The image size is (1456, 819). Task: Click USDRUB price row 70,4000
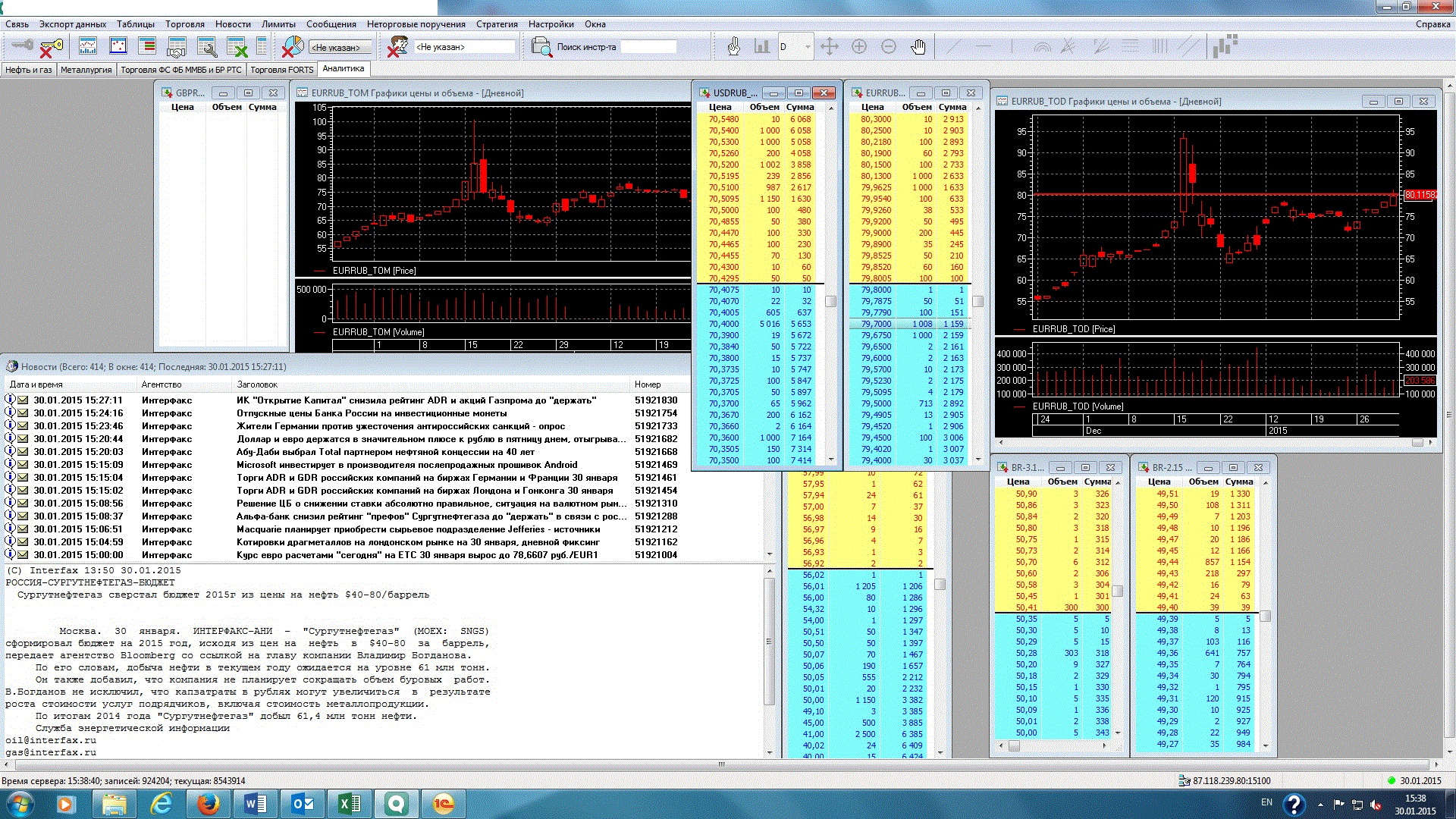(760, 324)
